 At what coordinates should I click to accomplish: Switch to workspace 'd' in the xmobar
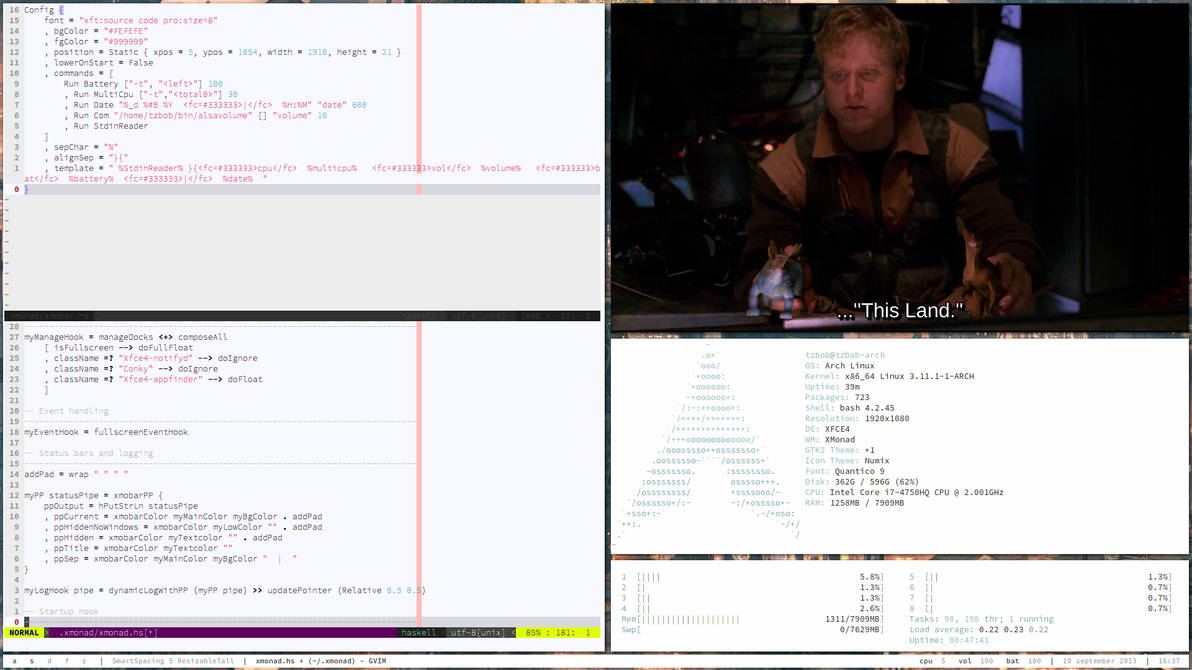coord(49,661)
